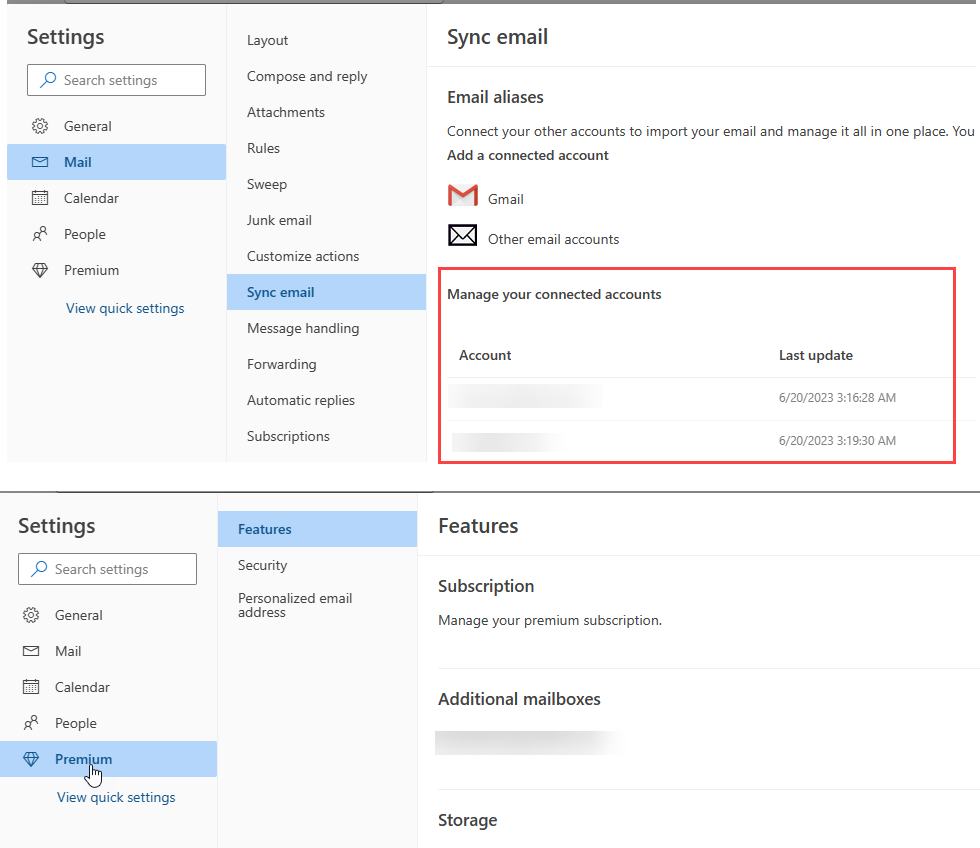Click the Manage your connected accounts heading

(554, 294)
